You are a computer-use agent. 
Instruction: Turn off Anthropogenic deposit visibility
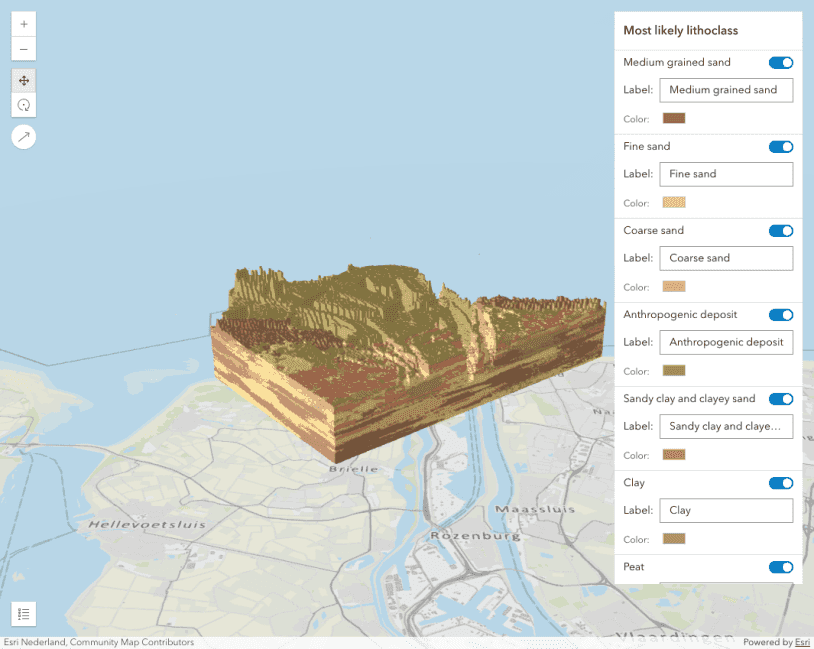(780, 315)
